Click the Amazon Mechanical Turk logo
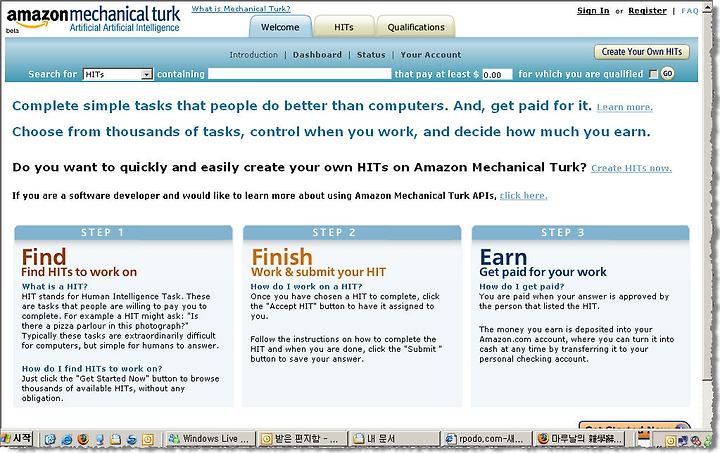This screenshot has width=720, height=453. pos(93,19)
